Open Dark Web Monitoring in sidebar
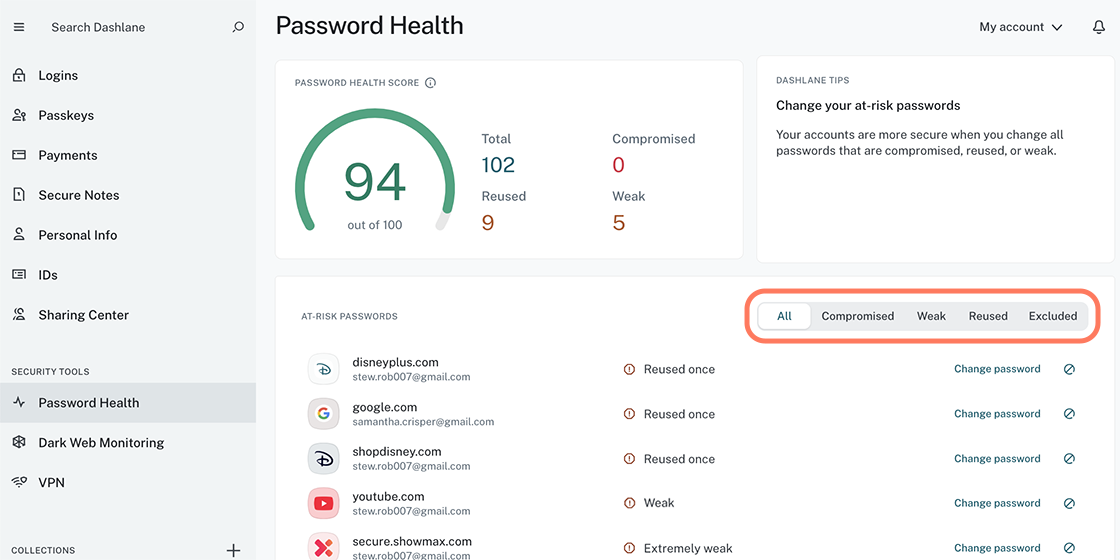 pyautogui.click(x=101, y=442)
